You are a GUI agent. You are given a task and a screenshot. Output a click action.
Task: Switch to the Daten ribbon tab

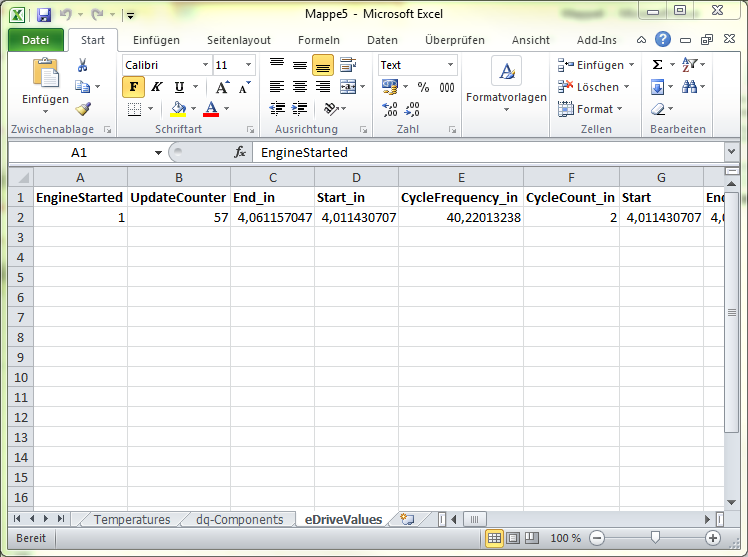click(382, 40)
